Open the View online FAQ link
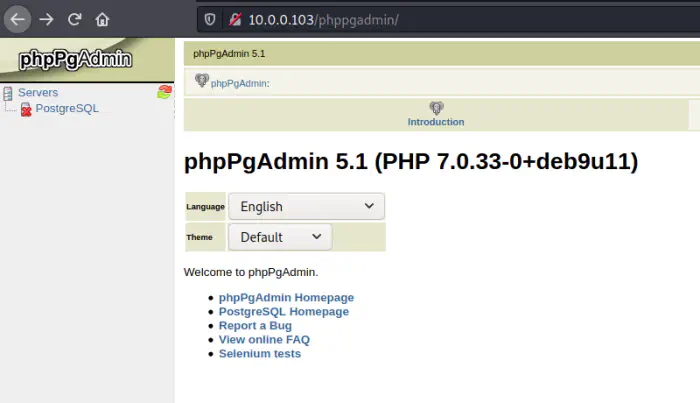This screenshot has width=700, height=403. [x=264, y=339]
